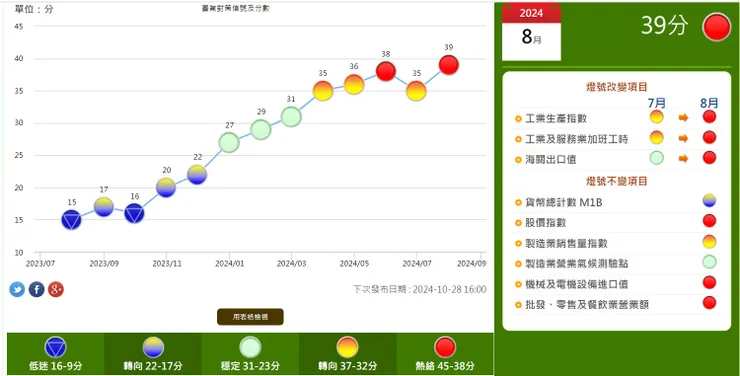Click red light for 批發、零售及餐飲業營業額
The height and width of the screenshot is (376, 740).
pyautogui.click(x=709, y=303)
